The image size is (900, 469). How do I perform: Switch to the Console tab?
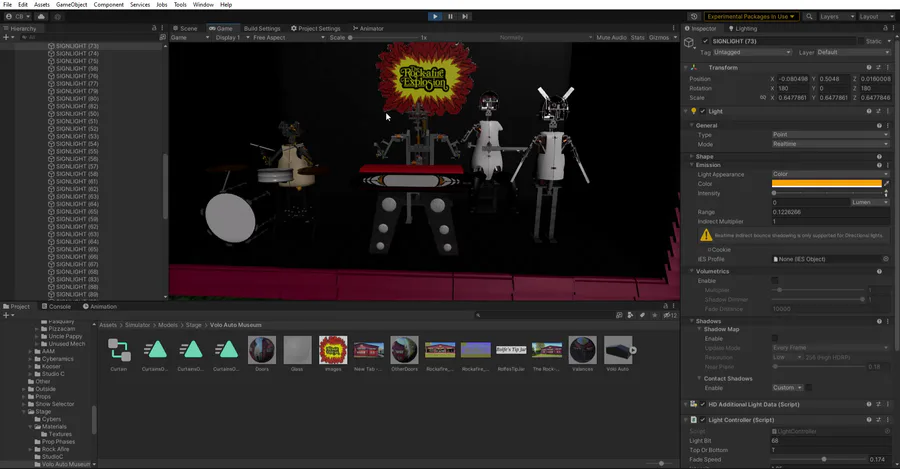56,307
